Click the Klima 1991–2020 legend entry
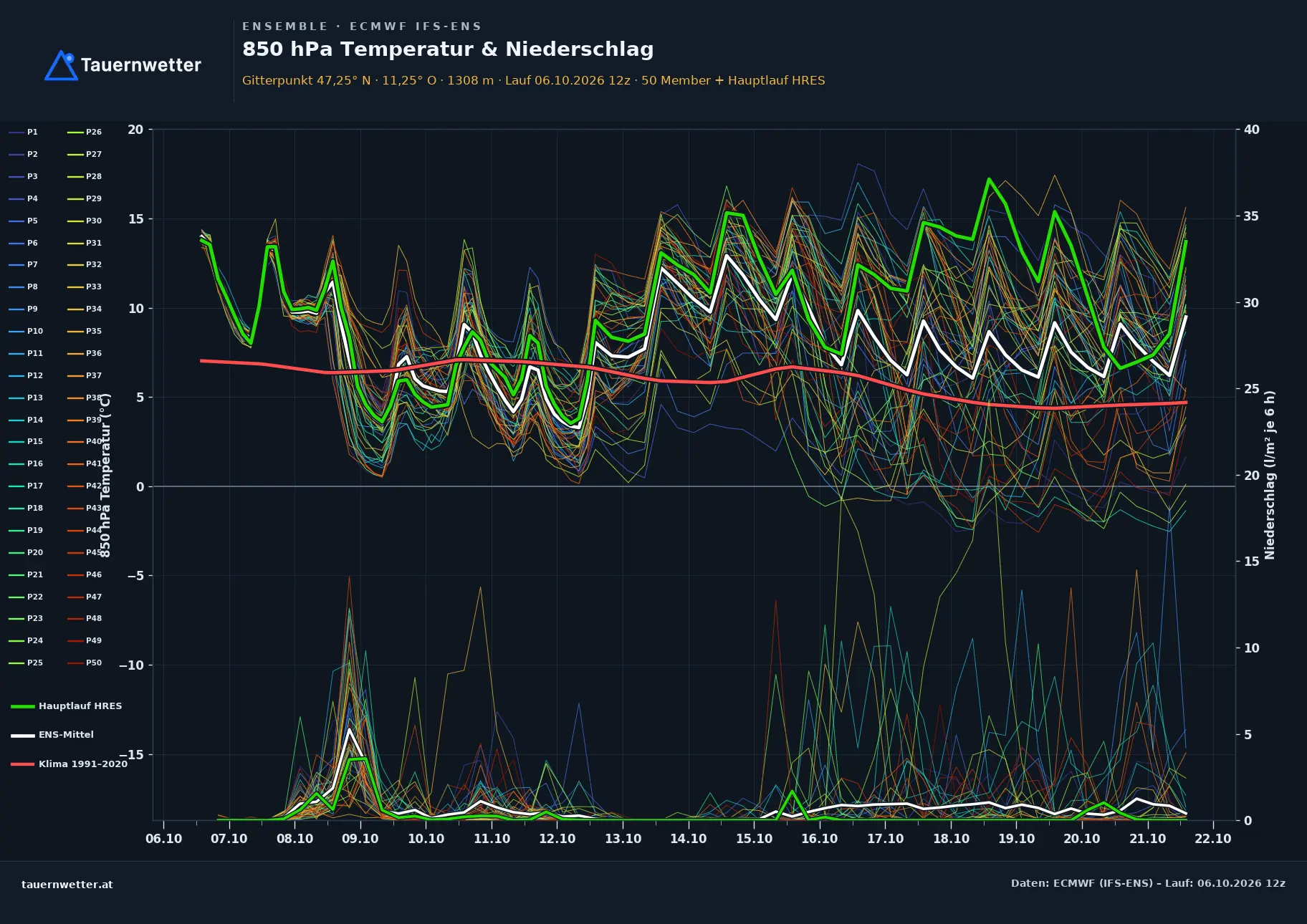 70,764
